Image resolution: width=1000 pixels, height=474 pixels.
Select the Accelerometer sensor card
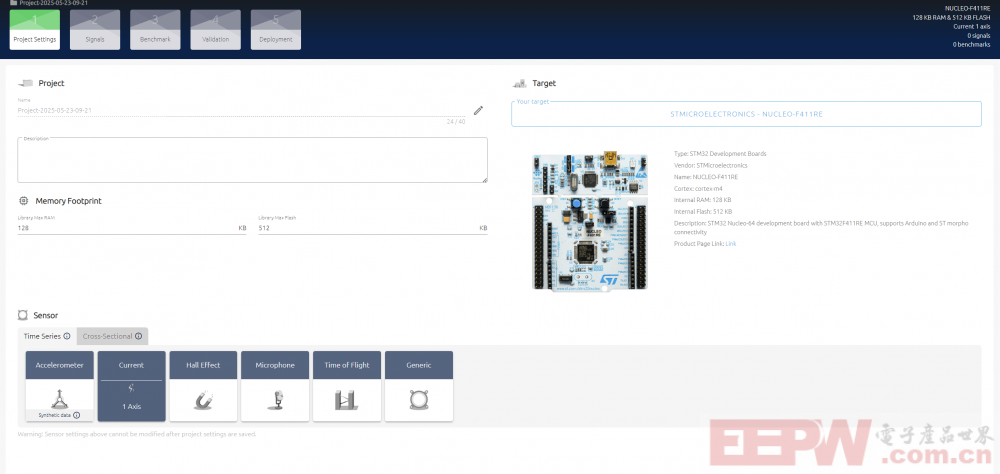pos(59,386)
